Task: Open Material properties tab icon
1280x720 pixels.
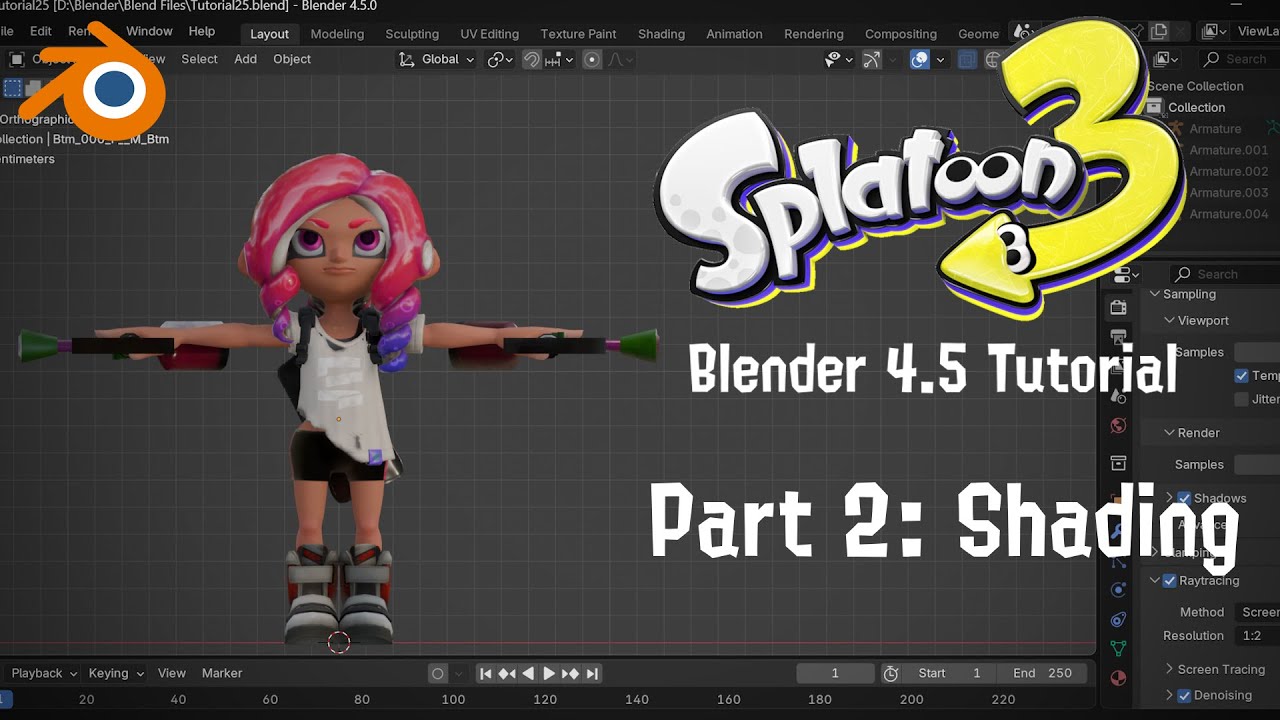Action: (1118, 678)
